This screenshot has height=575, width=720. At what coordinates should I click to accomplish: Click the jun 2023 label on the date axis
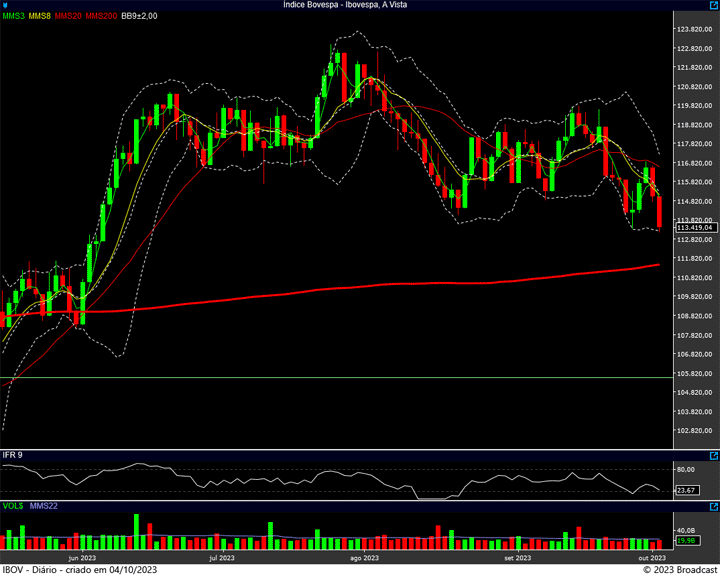(82, 557)
